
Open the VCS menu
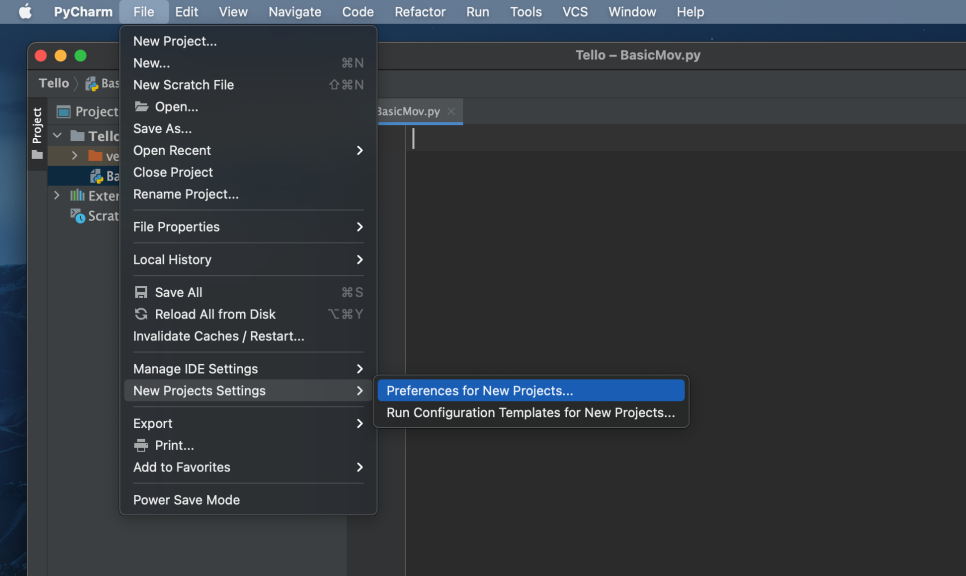(x=575, y=12)
